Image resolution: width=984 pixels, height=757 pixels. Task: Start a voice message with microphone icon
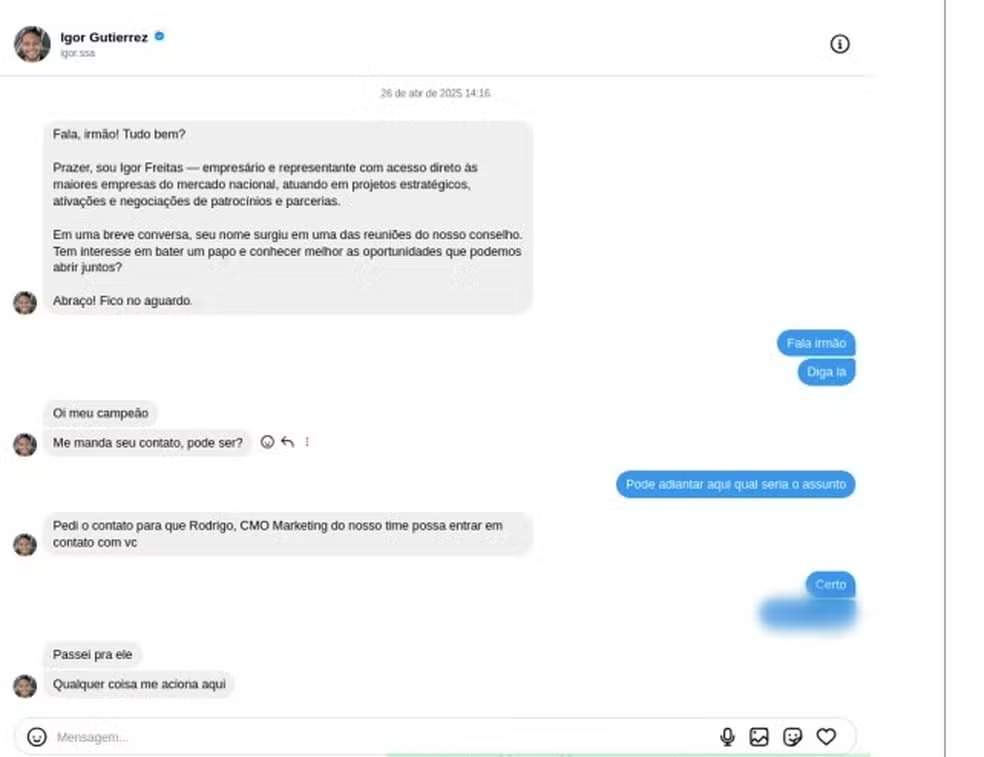(727, 736)
